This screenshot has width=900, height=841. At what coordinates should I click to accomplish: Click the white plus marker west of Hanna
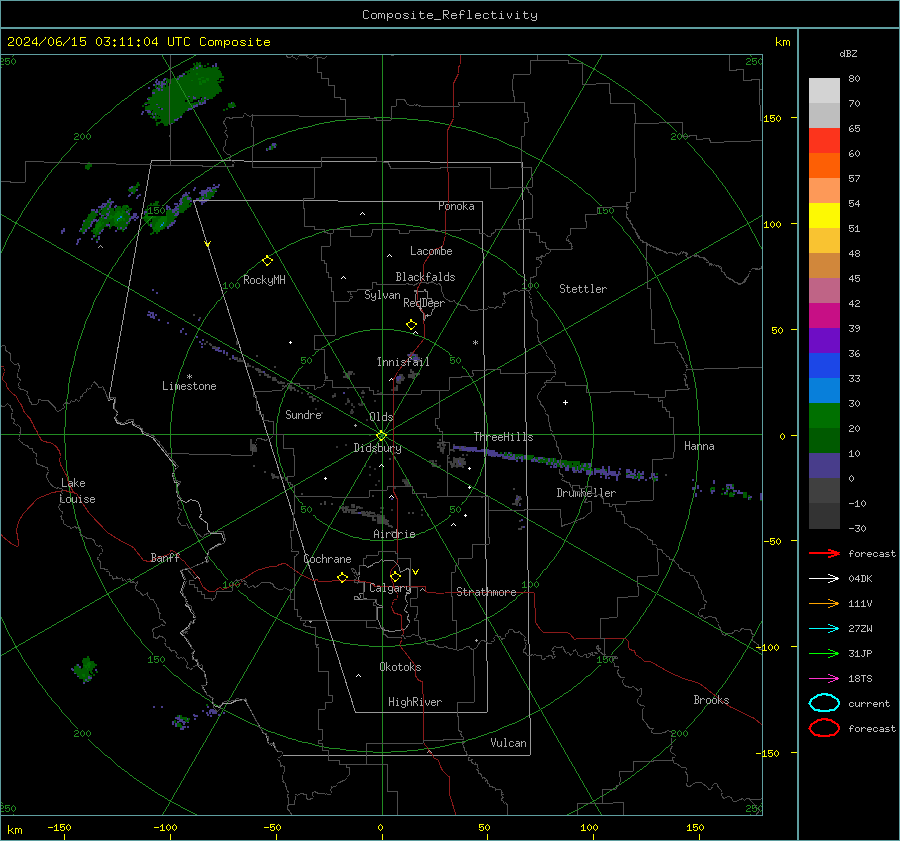point(565,402)
